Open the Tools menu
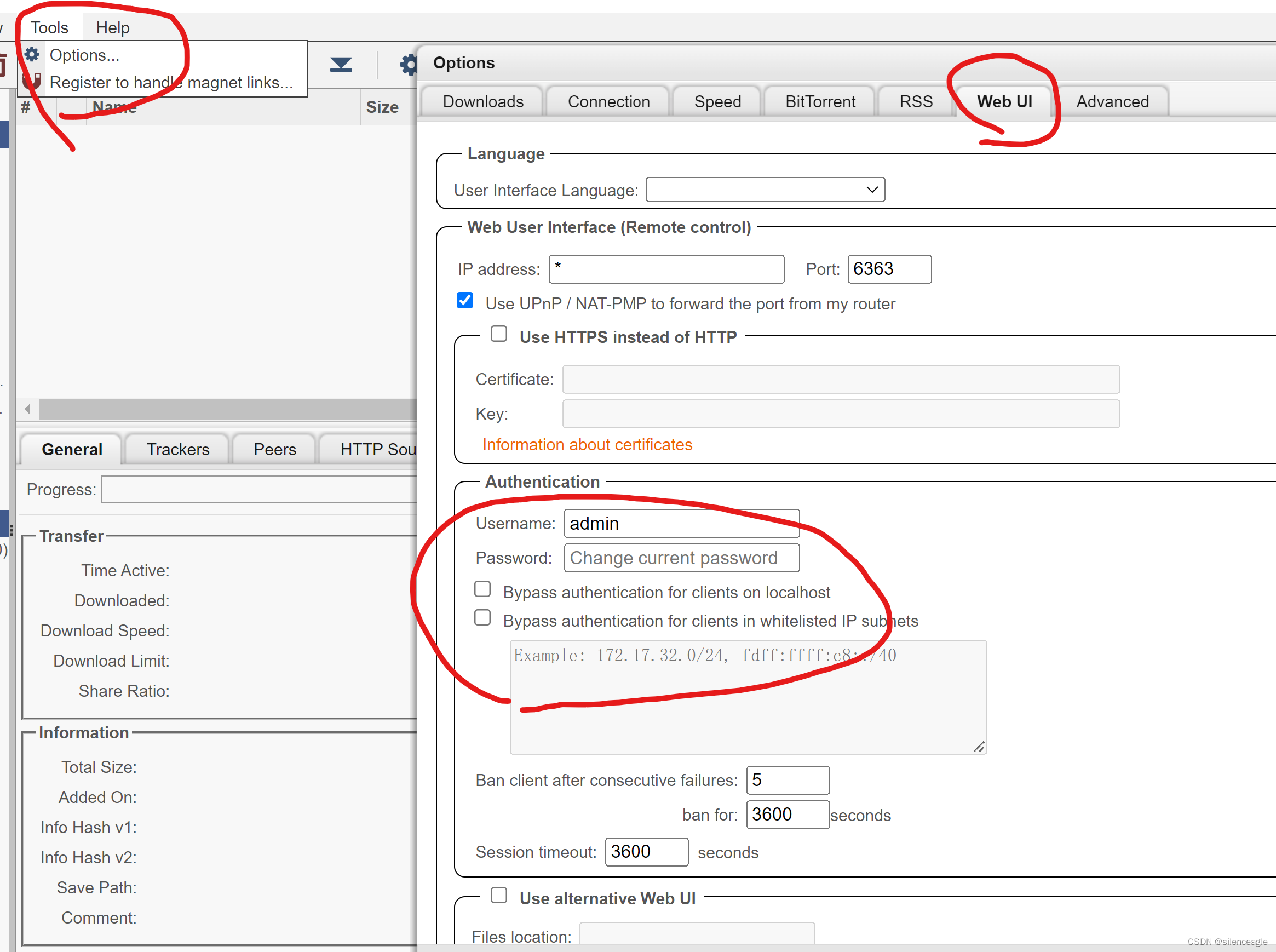1276x952 pixels. [x=49, y=27]
